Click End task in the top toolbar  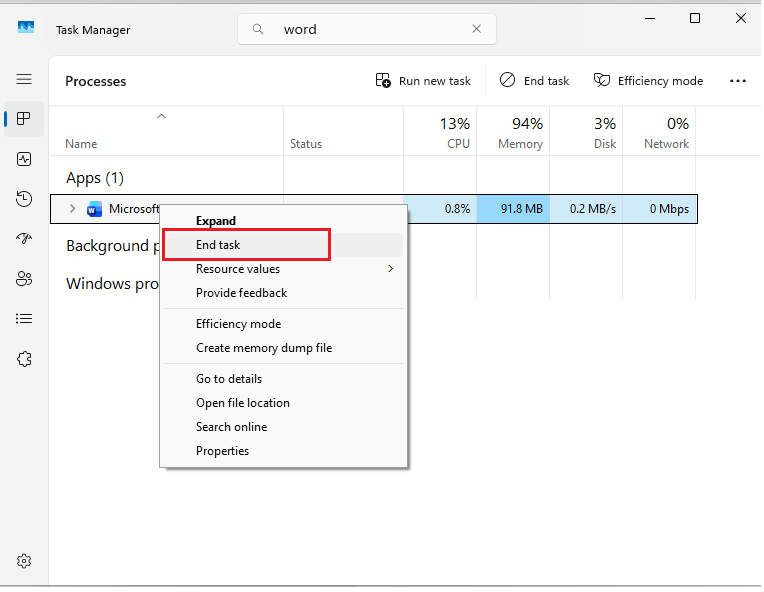pyautogui.click(x=534, y=81)
